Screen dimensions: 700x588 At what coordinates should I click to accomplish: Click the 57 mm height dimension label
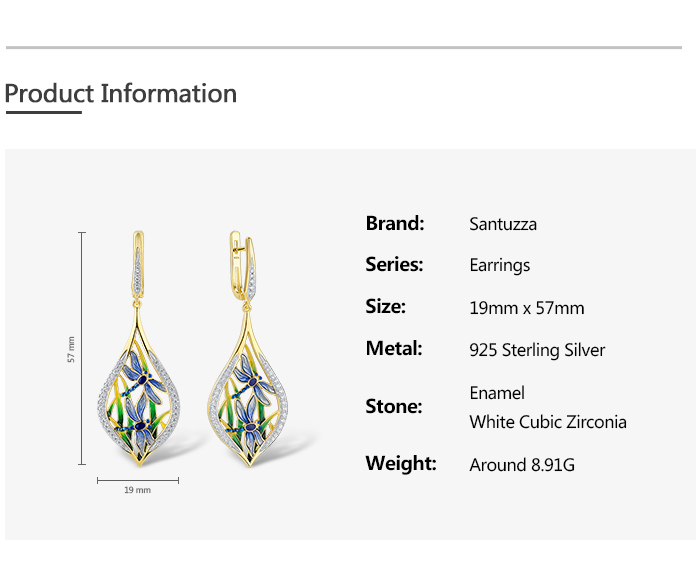pos(72,349)
